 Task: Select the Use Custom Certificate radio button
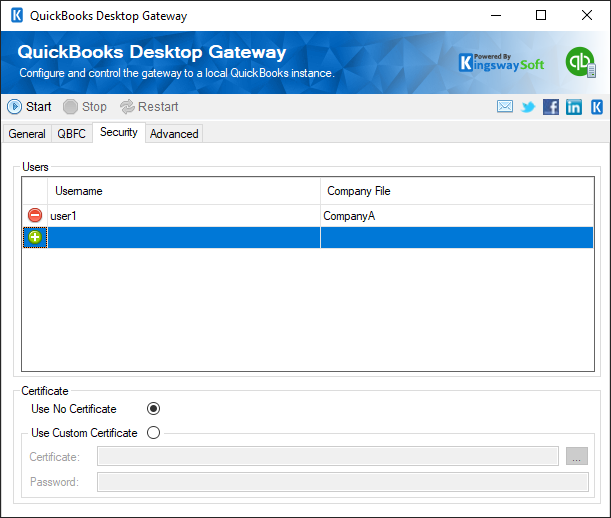153,433
